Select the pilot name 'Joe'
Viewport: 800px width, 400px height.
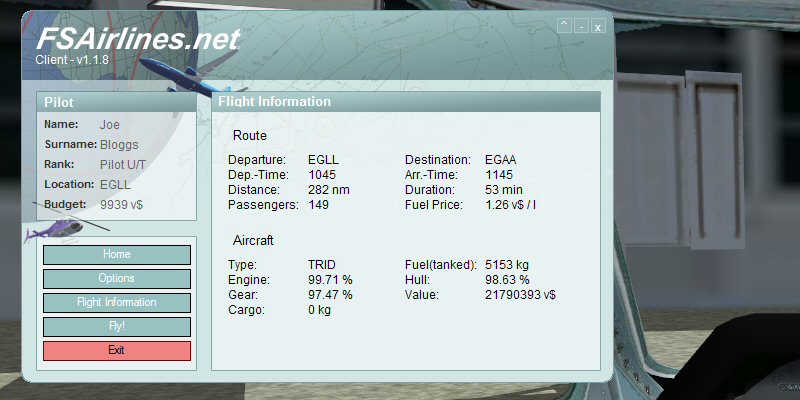(x=110, y=124)
